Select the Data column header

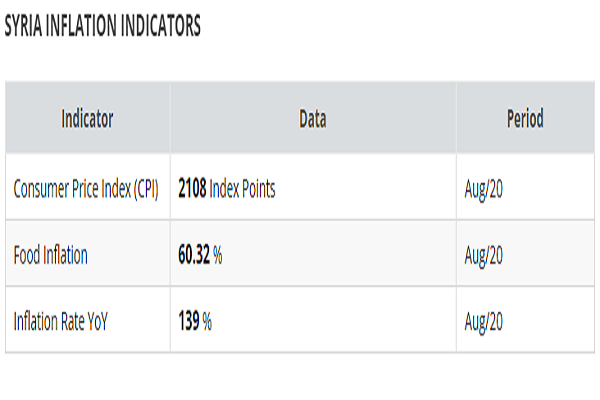tap(313, 119)
